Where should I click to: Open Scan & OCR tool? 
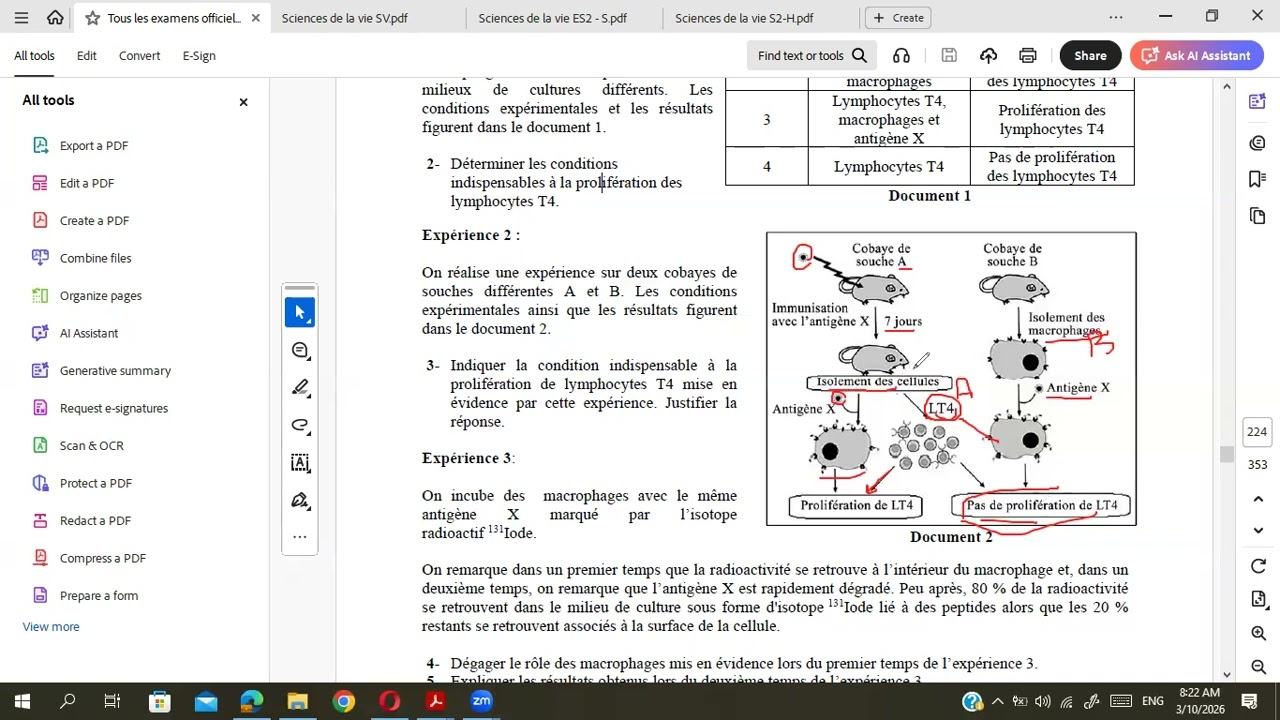92,446
